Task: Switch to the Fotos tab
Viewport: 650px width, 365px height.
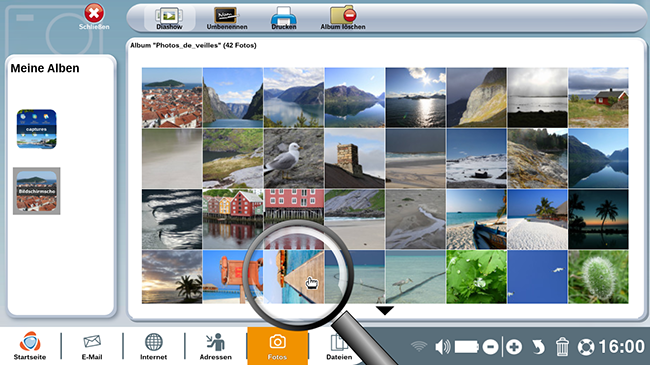Action: [x=277, y=346]
